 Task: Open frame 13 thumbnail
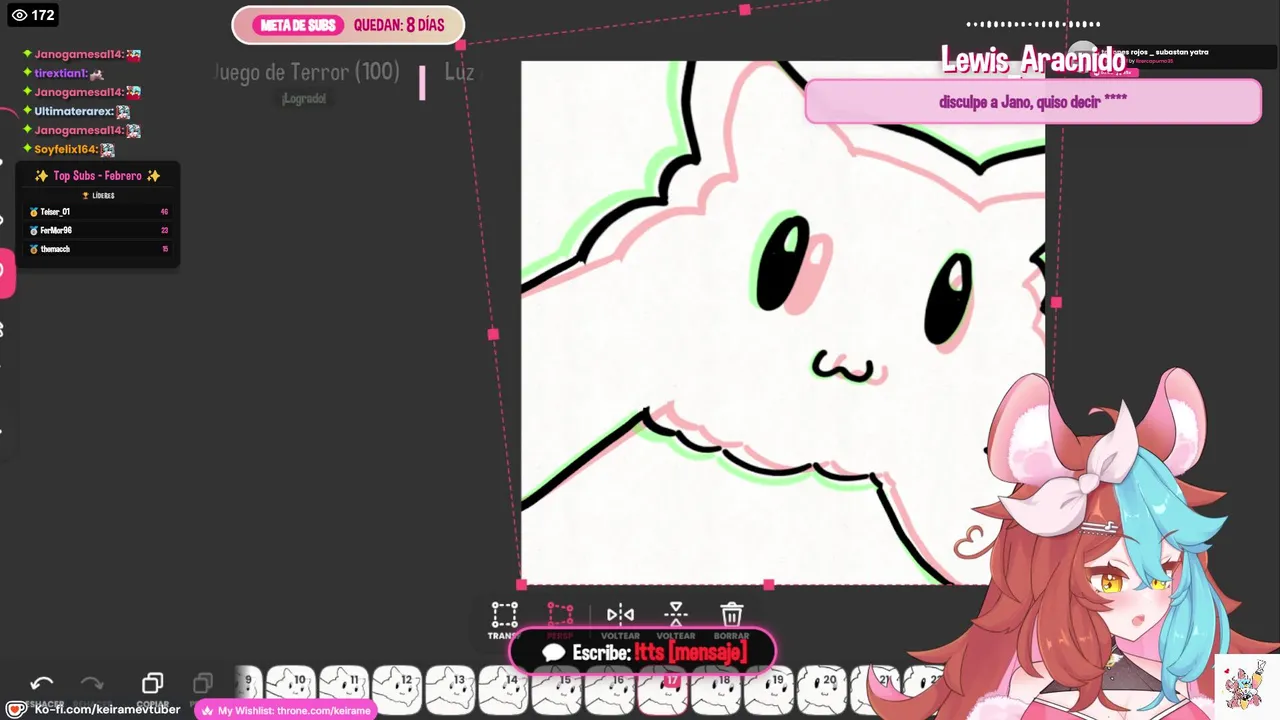(x=449, y=691)
